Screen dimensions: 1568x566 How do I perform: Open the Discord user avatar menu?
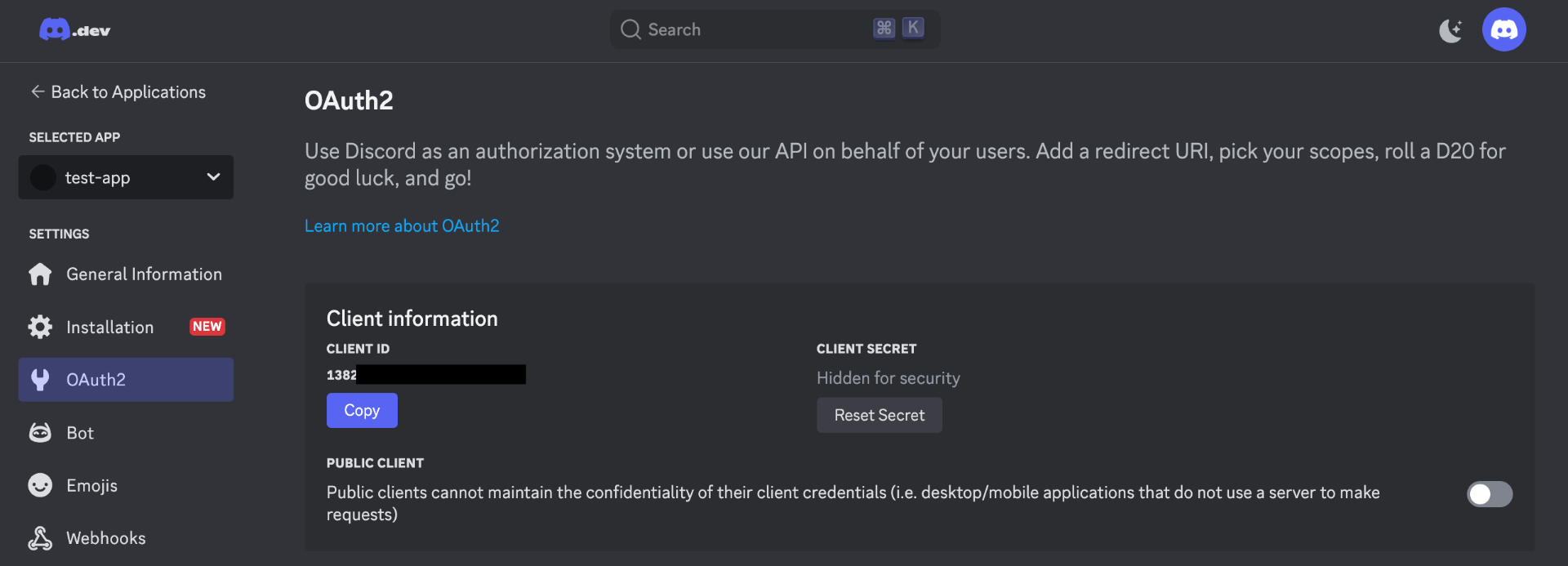(x=1503, y=30)
